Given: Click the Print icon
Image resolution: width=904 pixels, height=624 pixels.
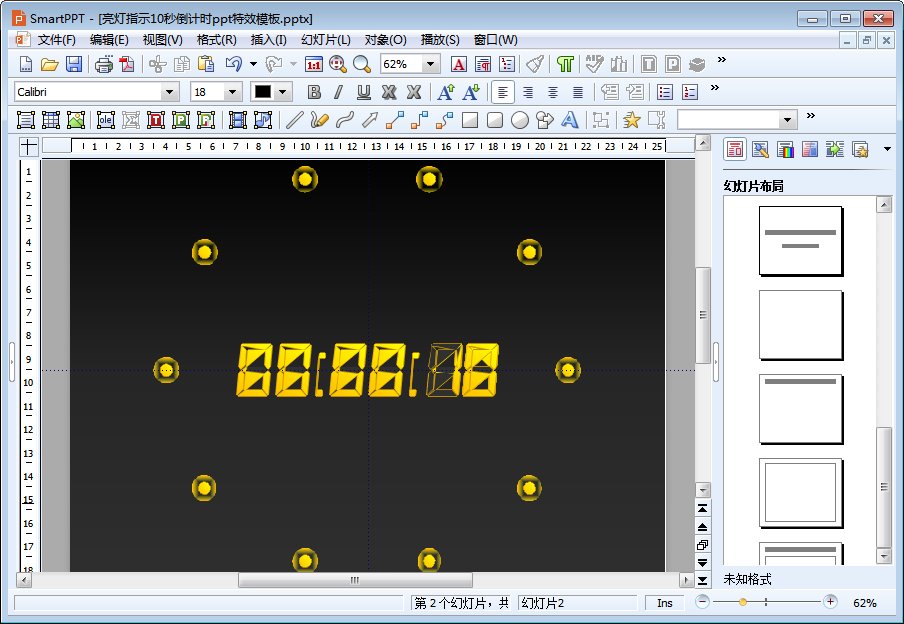Looking at the screenshot, I should tap(104, 64).
